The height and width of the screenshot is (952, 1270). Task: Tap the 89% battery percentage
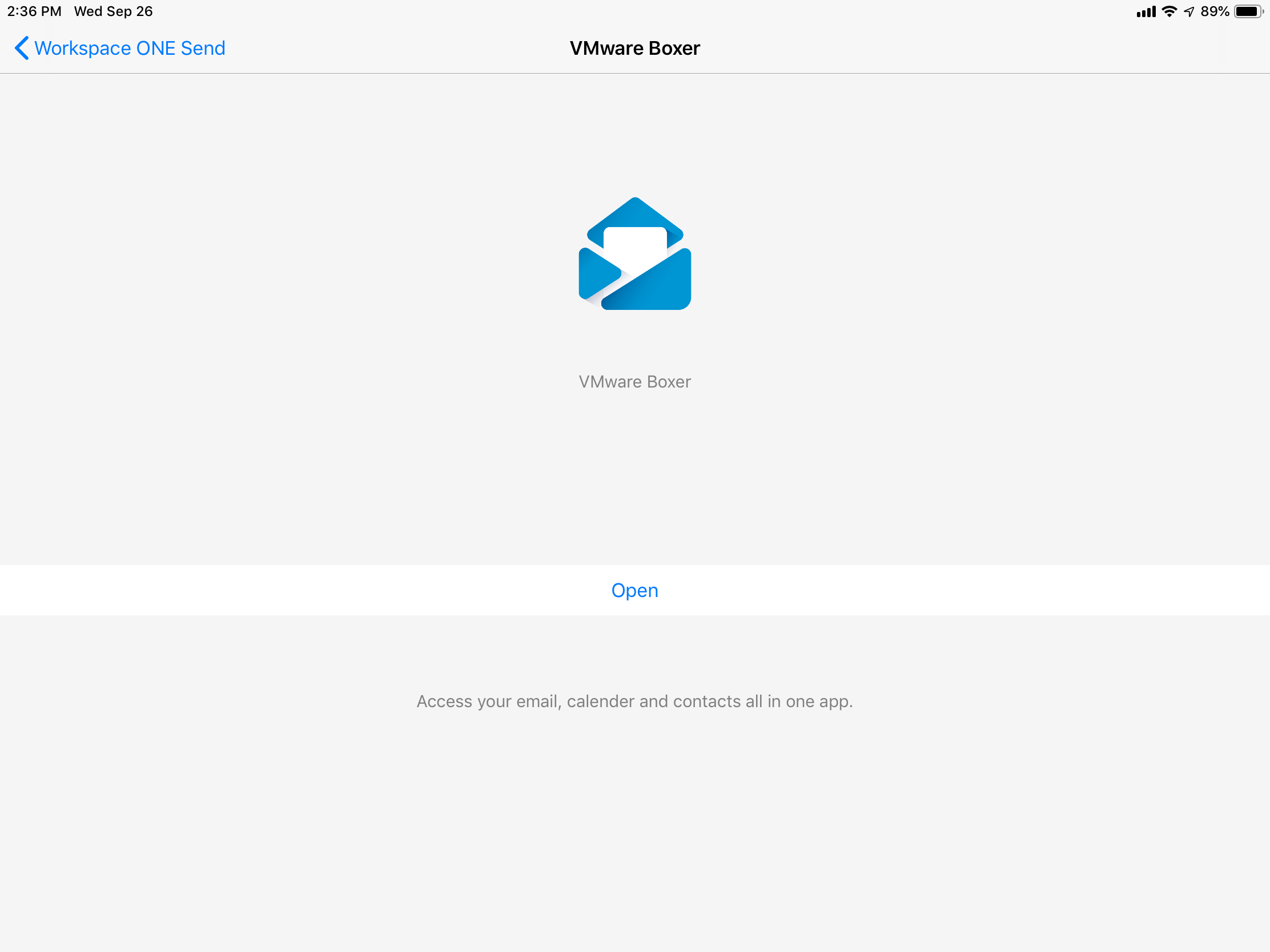pyautogui.click(x=1215, y=11)
